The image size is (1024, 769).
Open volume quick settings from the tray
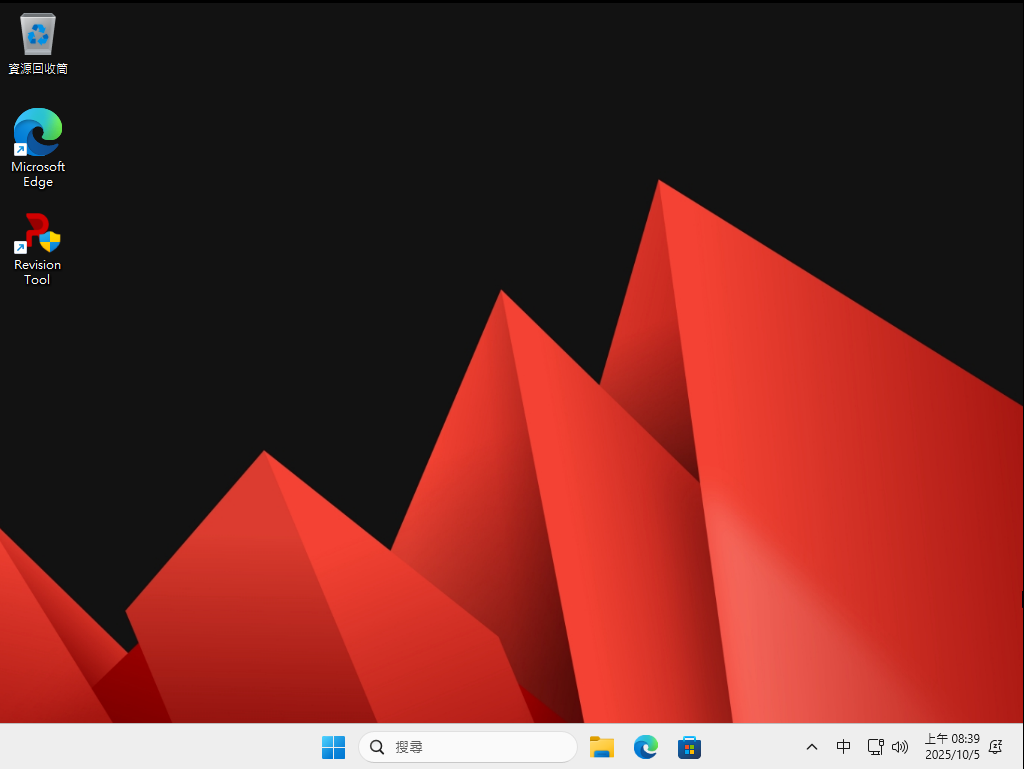pyautogui.click(x=899, y=747)
